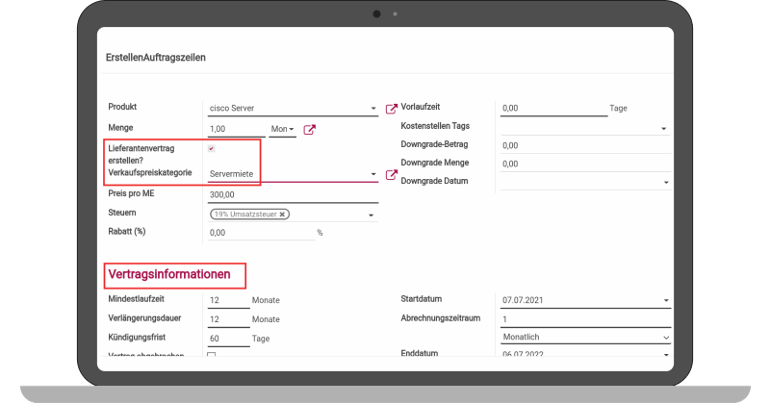Enable the Vertrag abgebrochen checkbox
Image resolution: width=770 pixels, height=404 pixels.
[211, 355]
